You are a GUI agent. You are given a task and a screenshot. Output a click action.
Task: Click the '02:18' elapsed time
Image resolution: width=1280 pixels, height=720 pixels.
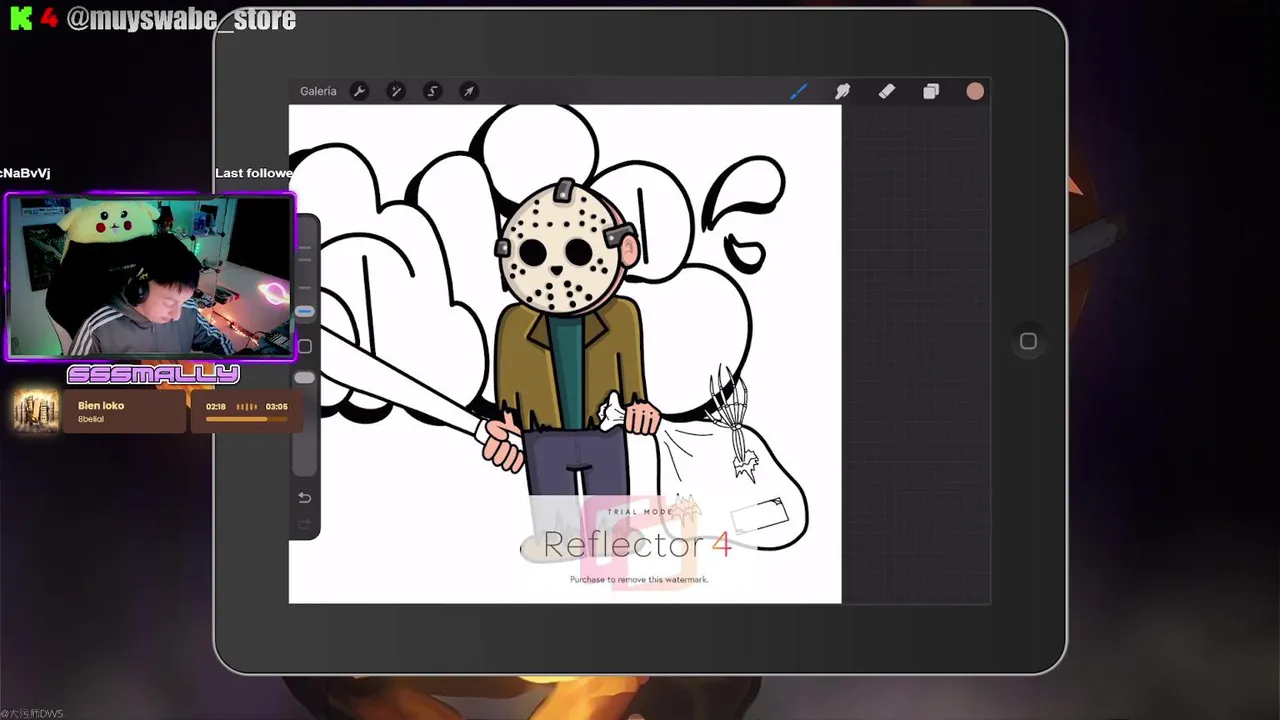click(216, 407)
